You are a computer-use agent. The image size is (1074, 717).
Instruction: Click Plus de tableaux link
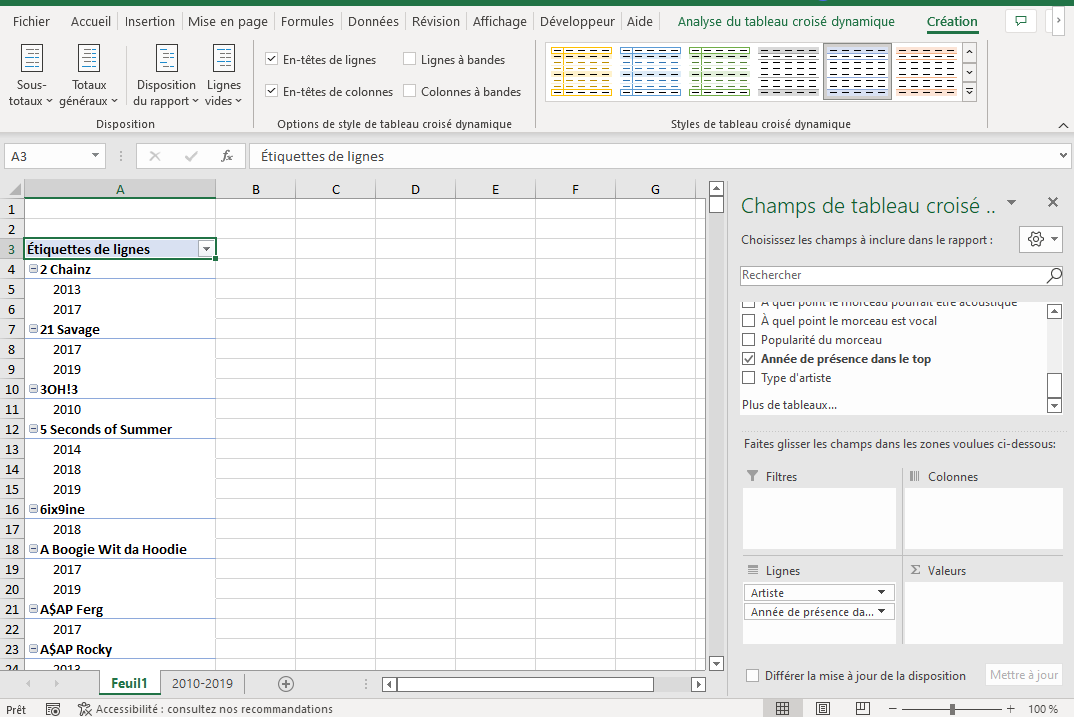click(789, 405)
